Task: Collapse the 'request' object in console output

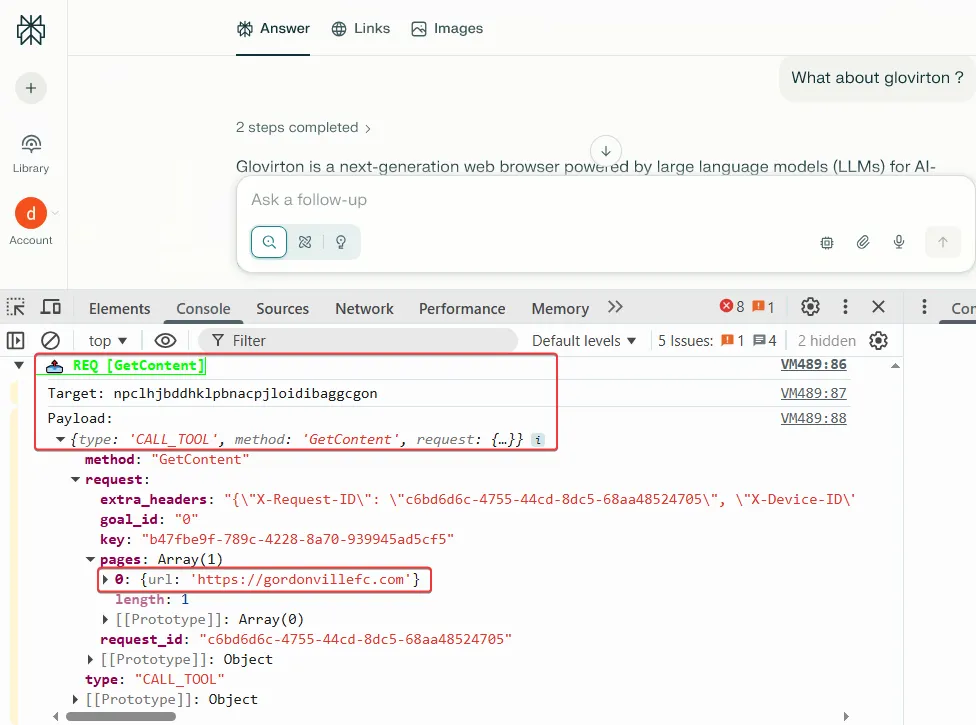Action: tap(75, 478)
